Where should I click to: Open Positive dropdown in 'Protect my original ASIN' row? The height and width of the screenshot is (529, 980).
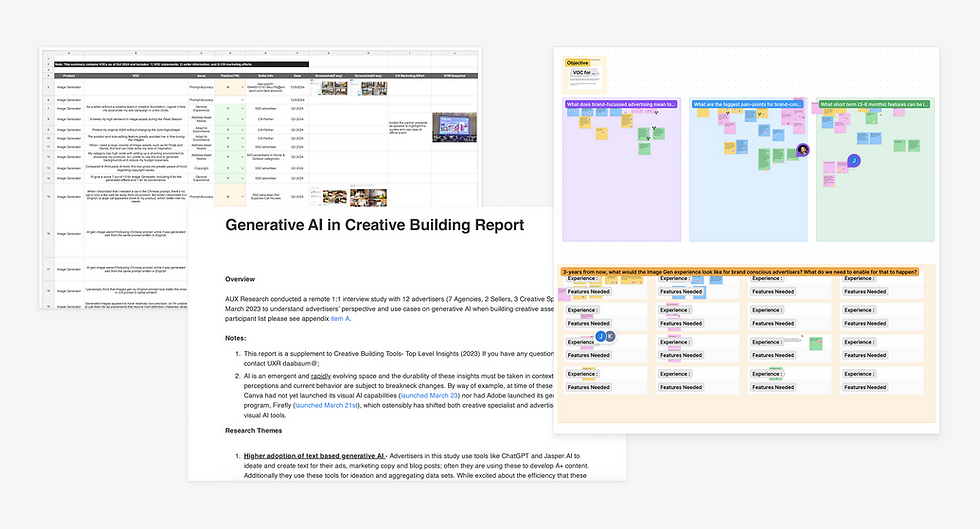click(x=242, y=130)
